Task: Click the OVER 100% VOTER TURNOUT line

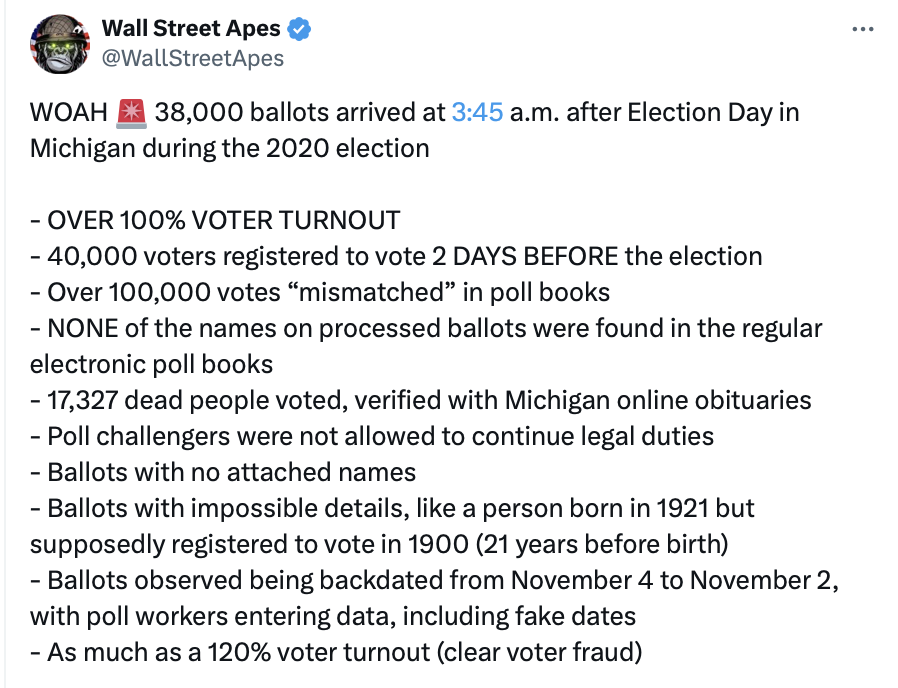Action: [215, 220]
